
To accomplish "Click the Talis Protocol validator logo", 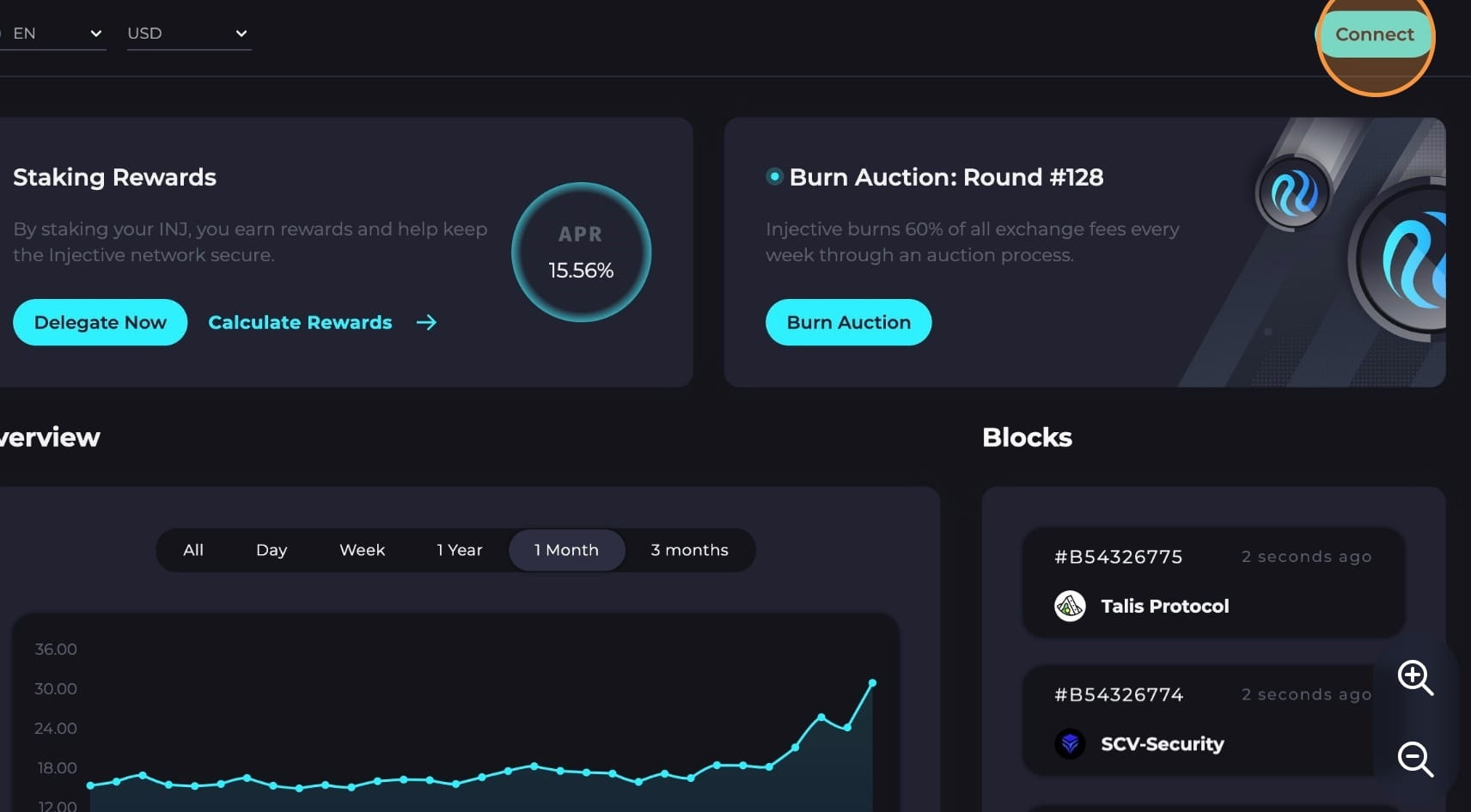I will (1070, 606).
